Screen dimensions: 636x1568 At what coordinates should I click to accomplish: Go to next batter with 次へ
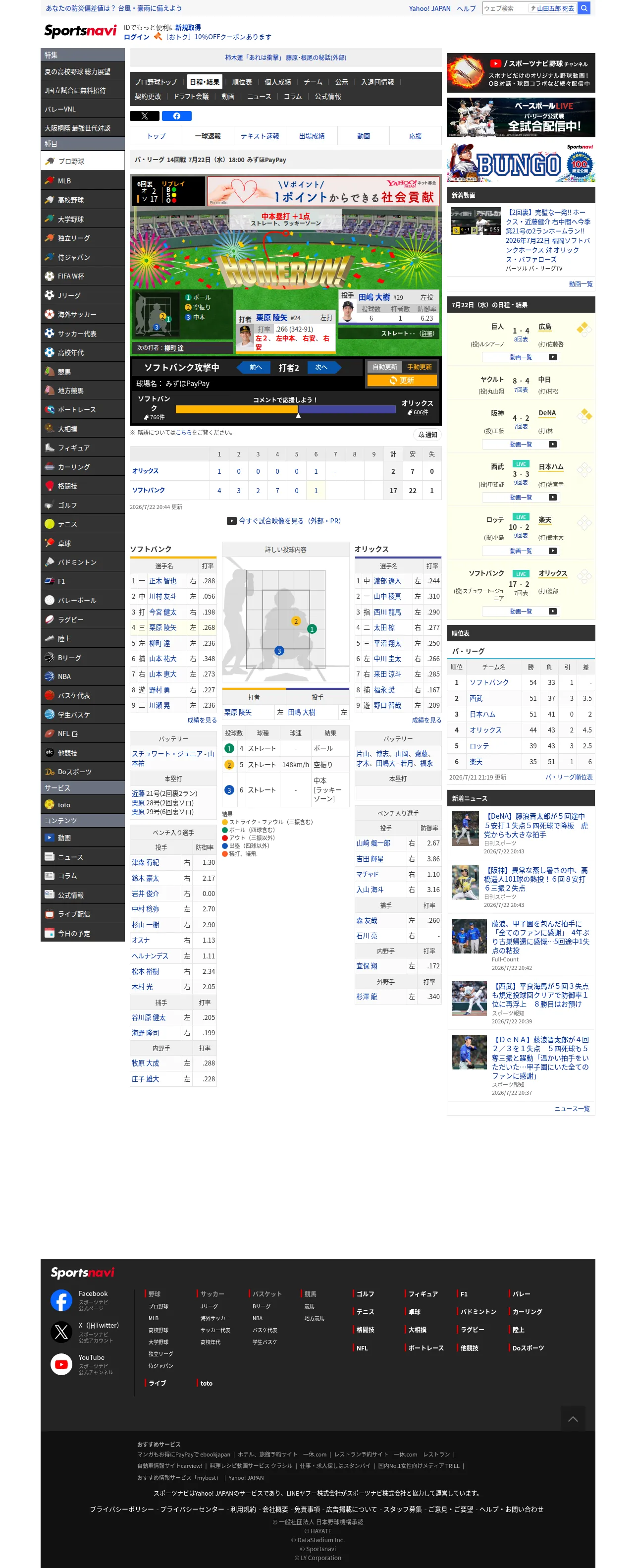point(321,368)
